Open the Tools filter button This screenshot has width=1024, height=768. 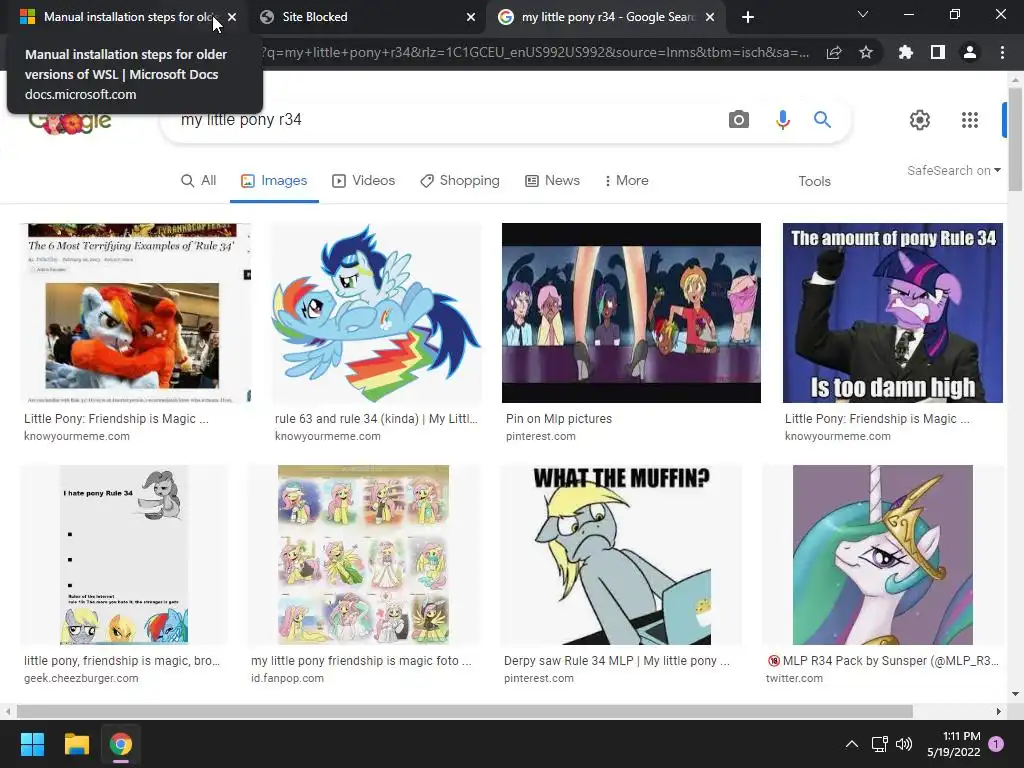click(814, 181)
